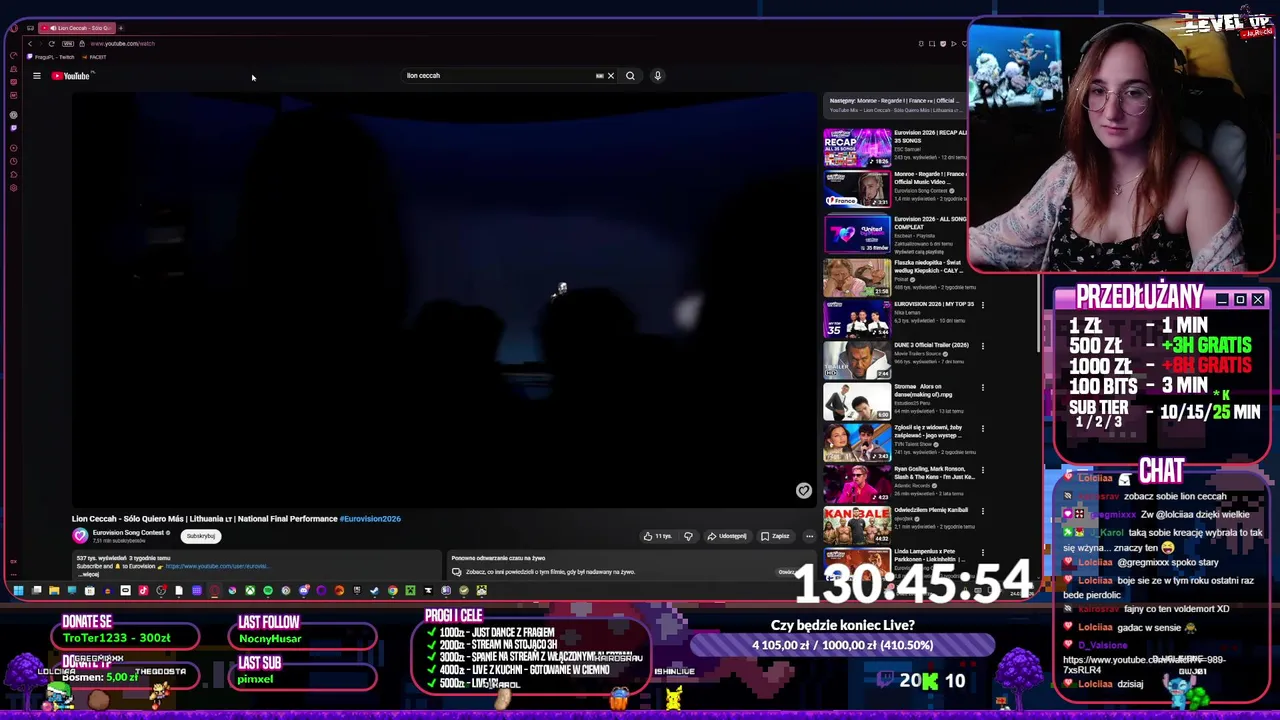The width and height of the screenshot is (1280, 720).
Task: Reload the page with refresh icon
Action: pyautogui.click(x=51, y=44)
